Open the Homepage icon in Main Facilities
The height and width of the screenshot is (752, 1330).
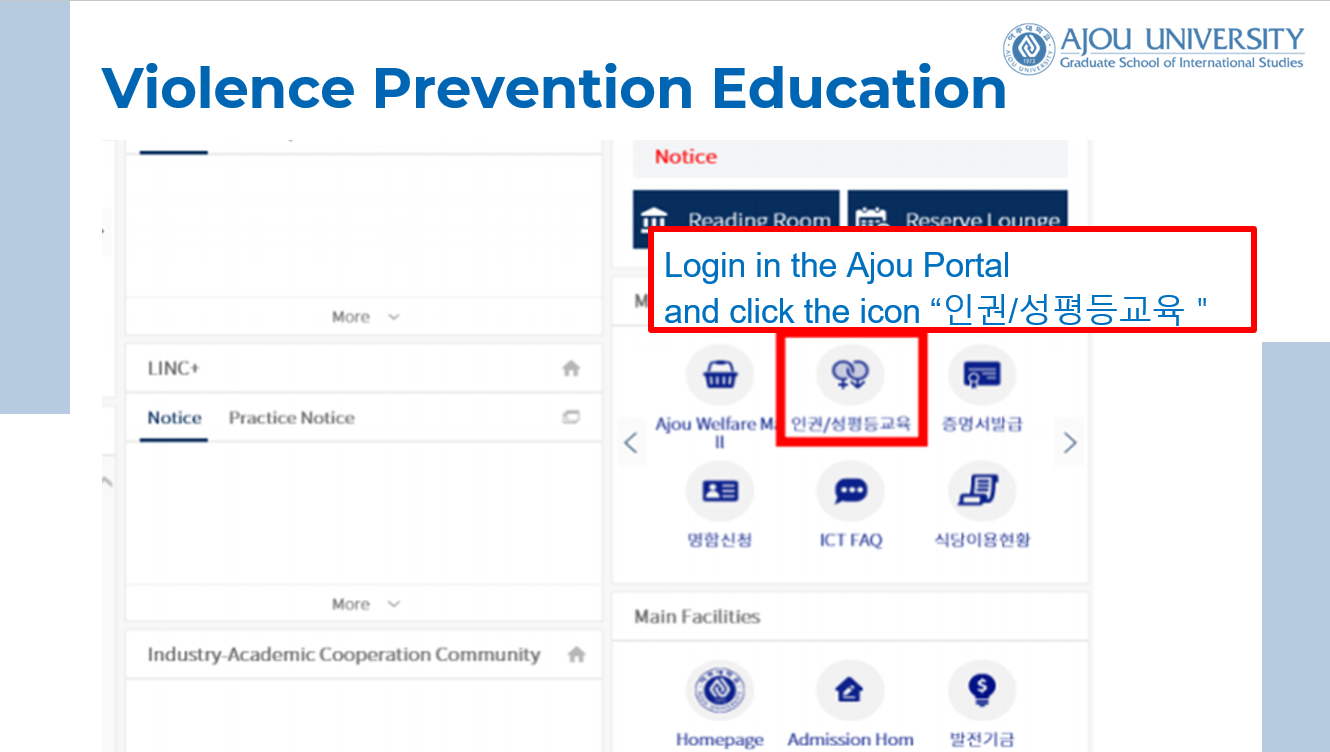(x=719, y=692)
